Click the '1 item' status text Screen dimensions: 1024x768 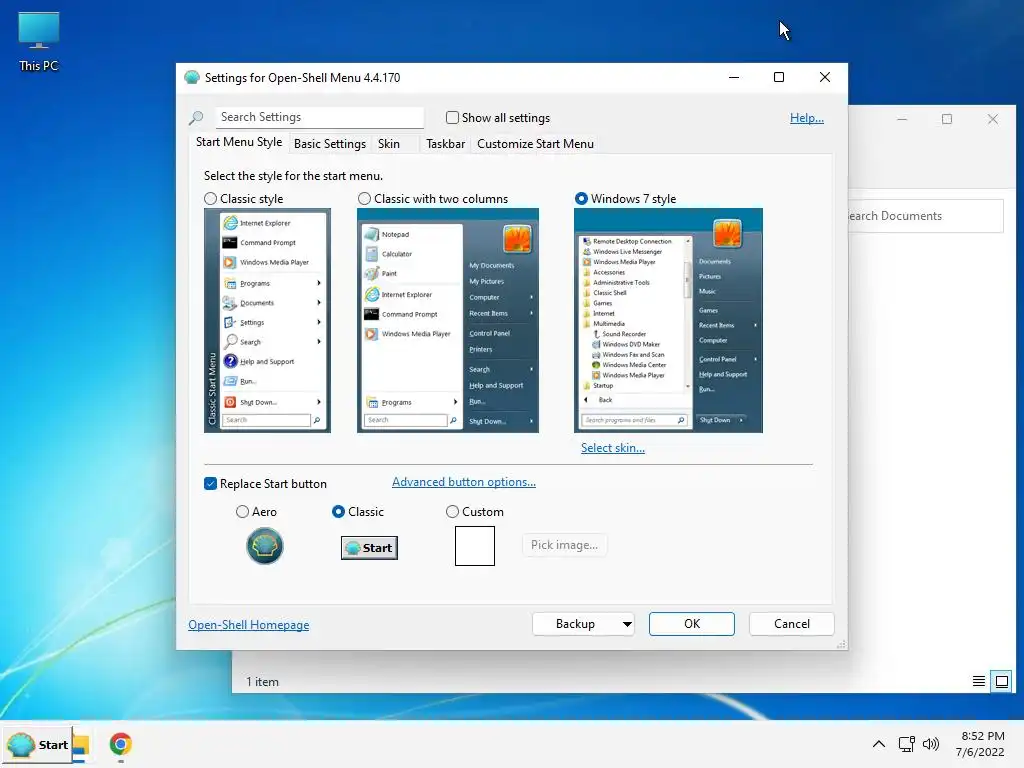point(263,682)
